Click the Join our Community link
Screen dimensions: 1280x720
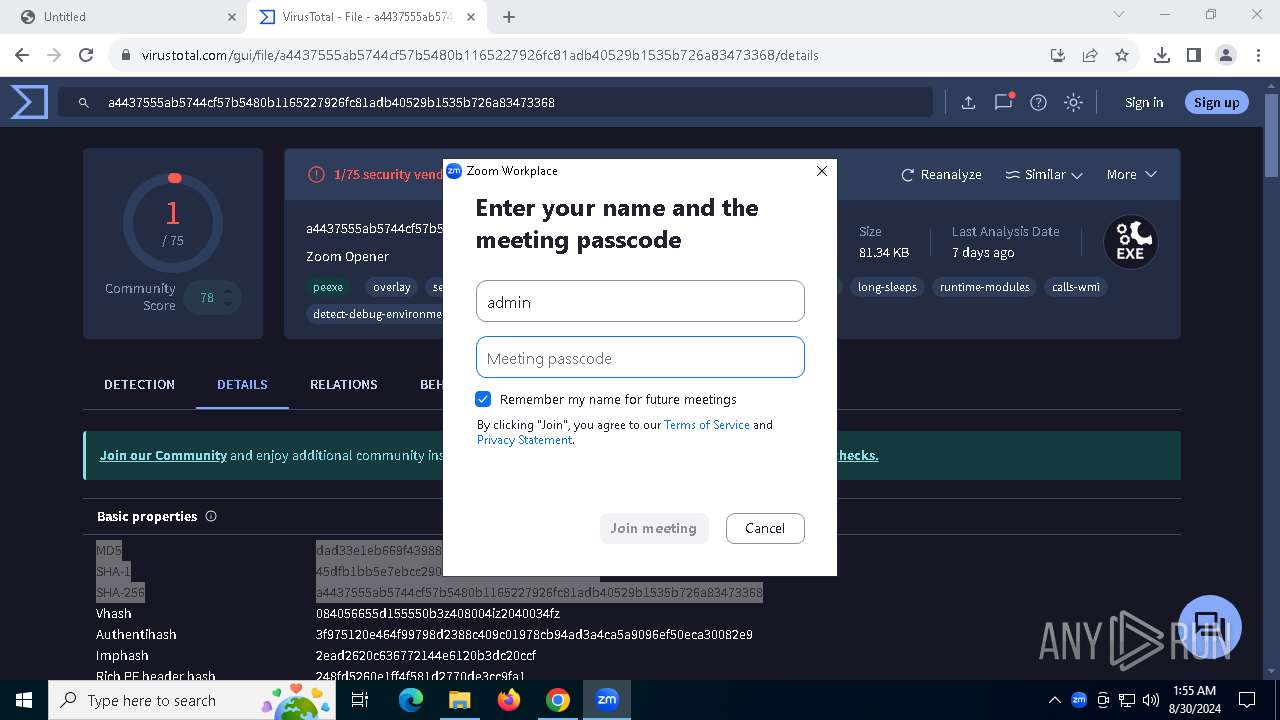click(x=163, y=455)
